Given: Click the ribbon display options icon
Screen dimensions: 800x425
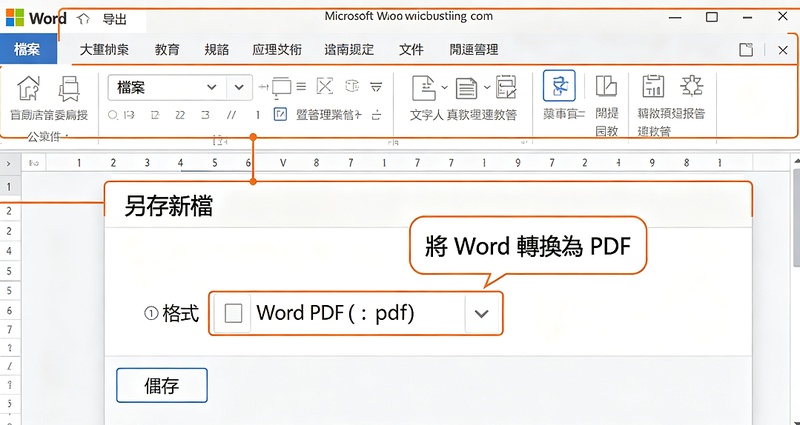Looking at the screenshot, I should point(746,49).
